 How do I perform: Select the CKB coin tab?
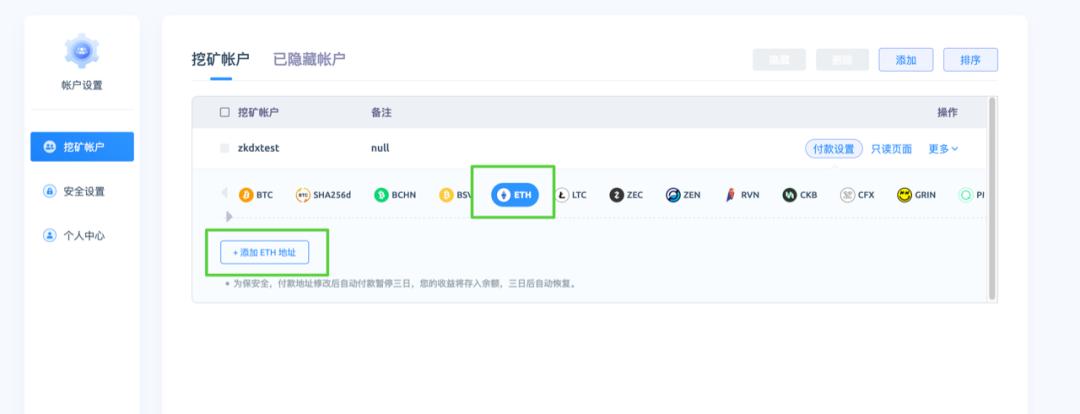[x=800, y=195]
